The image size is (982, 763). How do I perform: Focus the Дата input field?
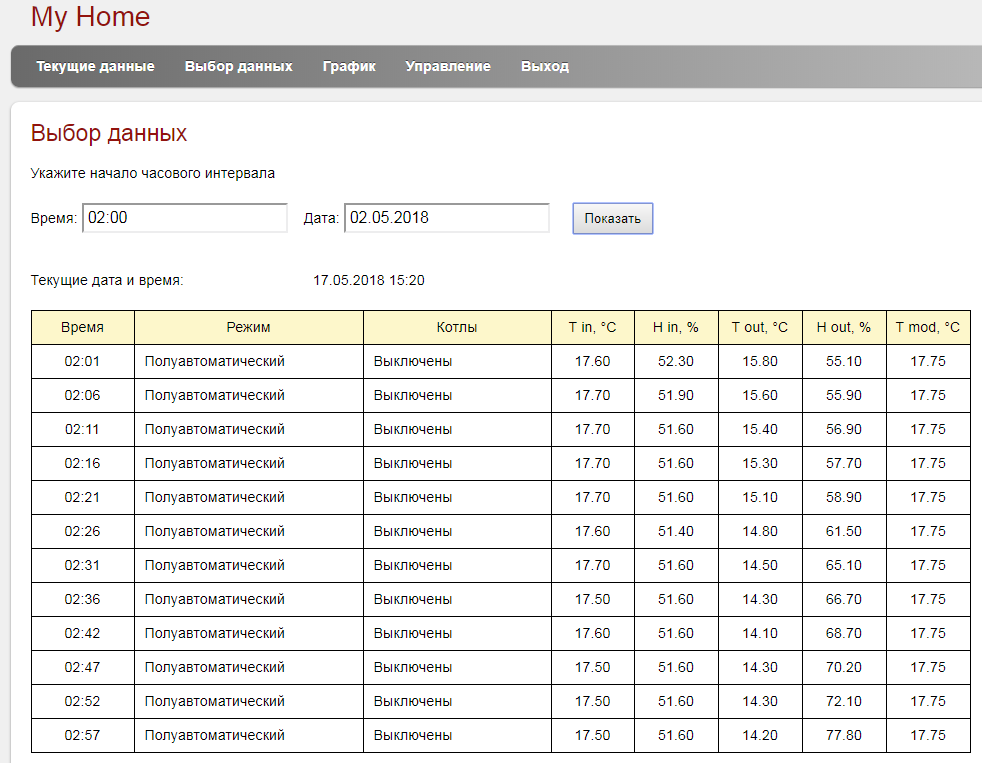[x=447, y=218]
